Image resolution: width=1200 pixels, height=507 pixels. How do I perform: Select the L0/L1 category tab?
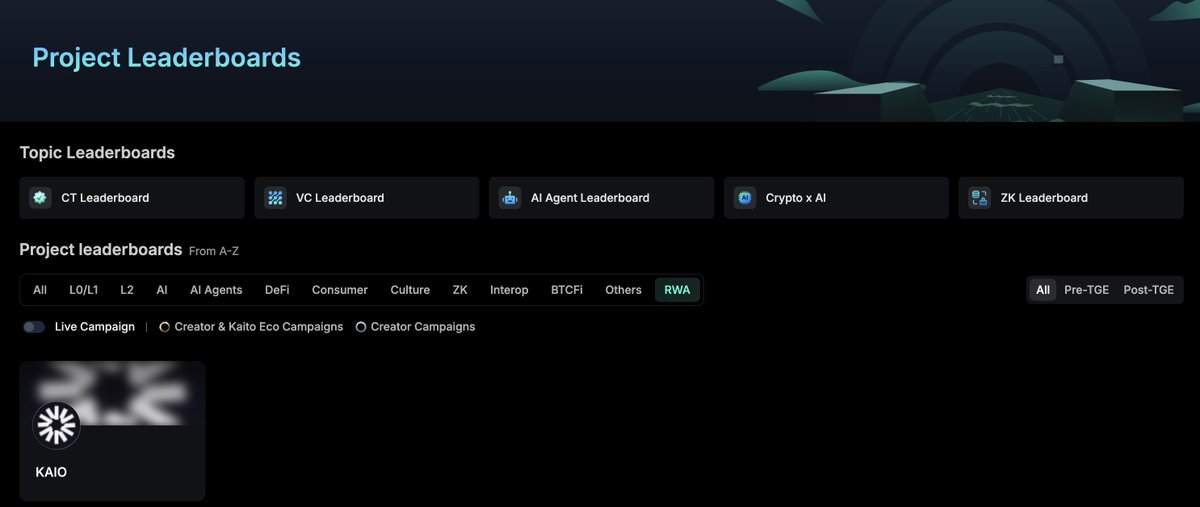pyautogui.click(x=84, y=290)
